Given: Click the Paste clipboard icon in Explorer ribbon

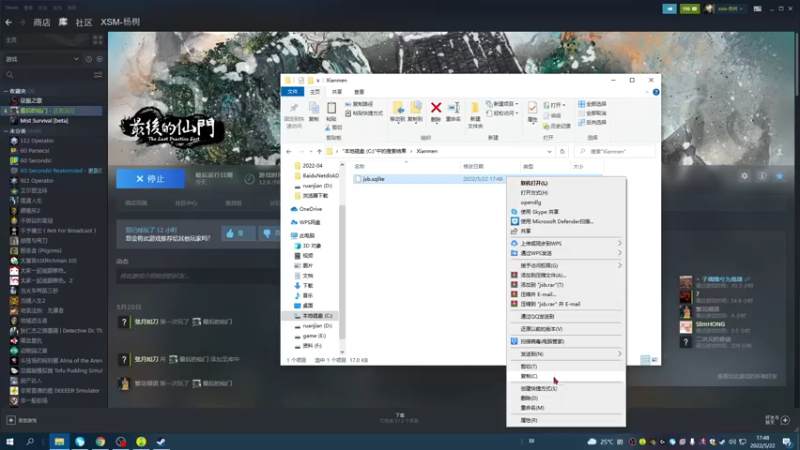Looking at the screenshot, I should 331,108.
